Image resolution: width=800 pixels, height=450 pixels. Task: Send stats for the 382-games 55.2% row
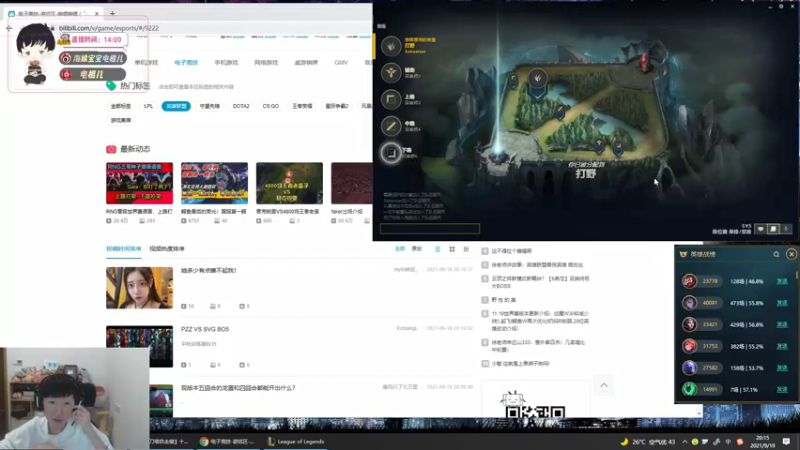click(x=782, y=346)
